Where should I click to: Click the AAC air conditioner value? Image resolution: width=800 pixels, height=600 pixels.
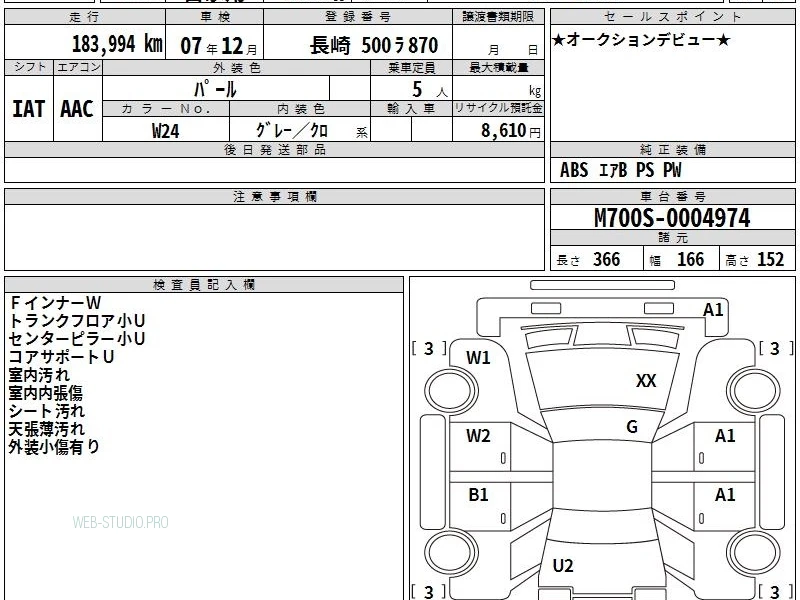[77, 109]
